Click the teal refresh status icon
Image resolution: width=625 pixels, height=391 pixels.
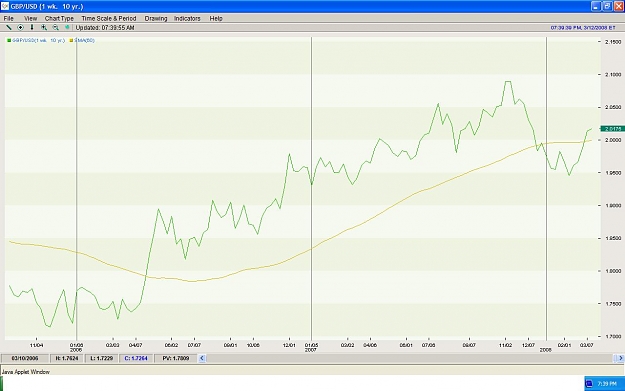point(67,28)
